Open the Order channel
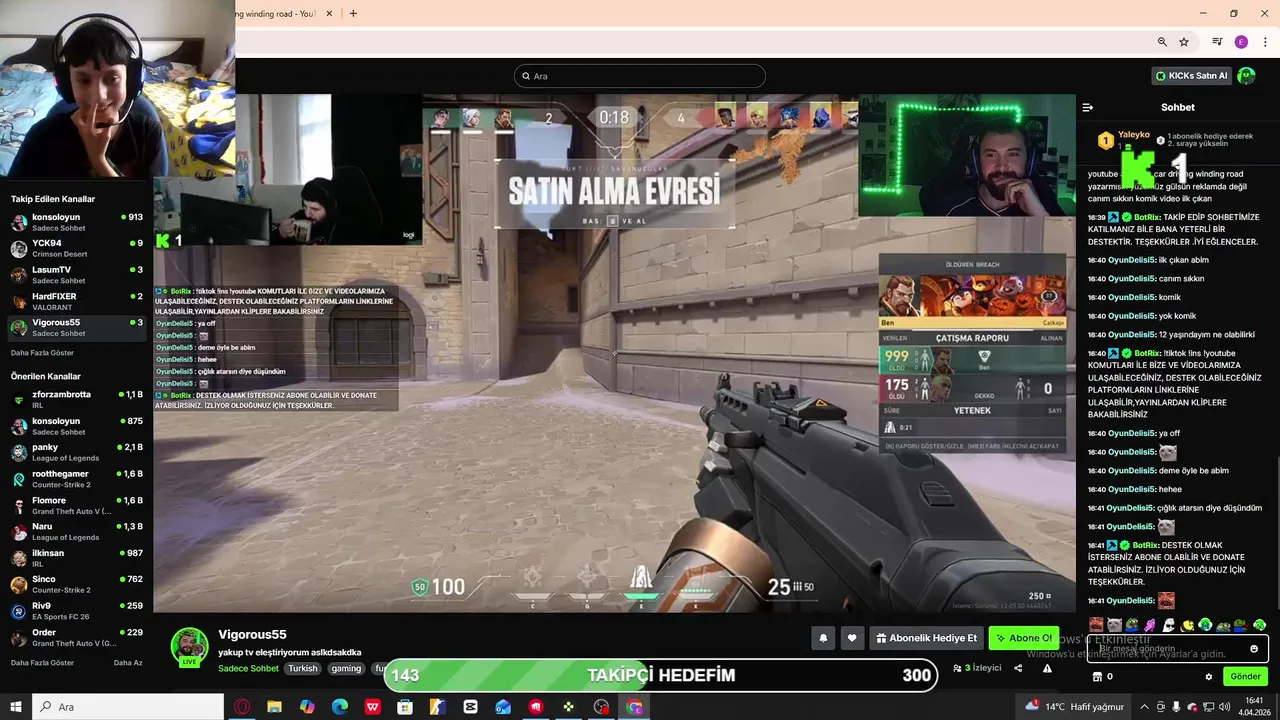This screenshot has height=720, width=1280. point(77,637)
